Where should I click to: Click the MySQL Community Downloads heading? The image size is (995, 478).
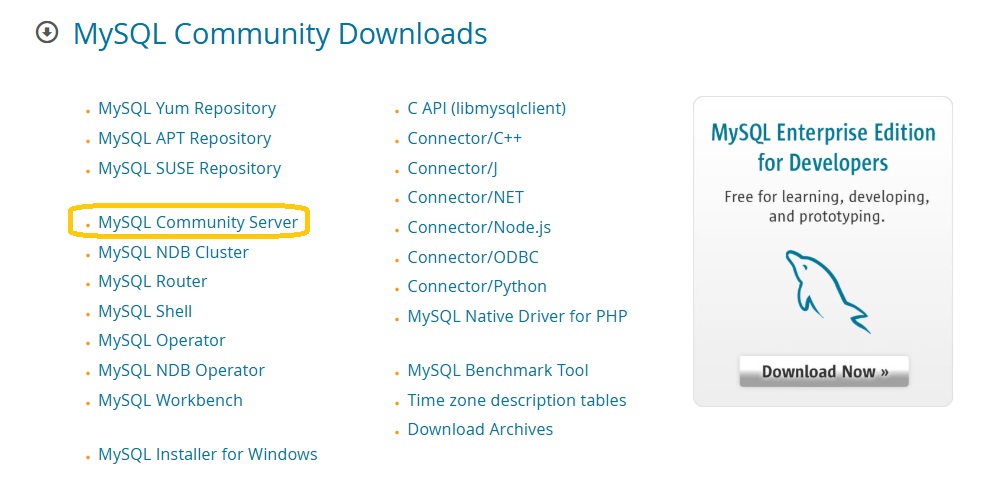280,33
